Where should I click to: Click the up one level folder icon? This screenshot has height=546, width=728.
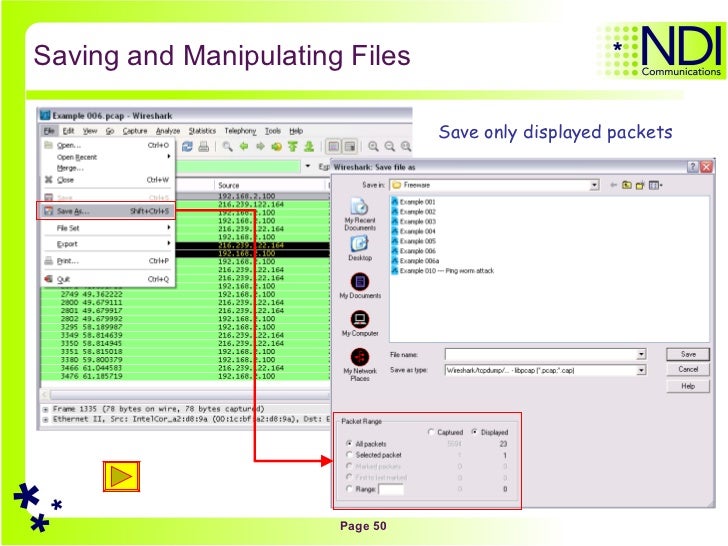pyautogui.click(x=627, y=185)
